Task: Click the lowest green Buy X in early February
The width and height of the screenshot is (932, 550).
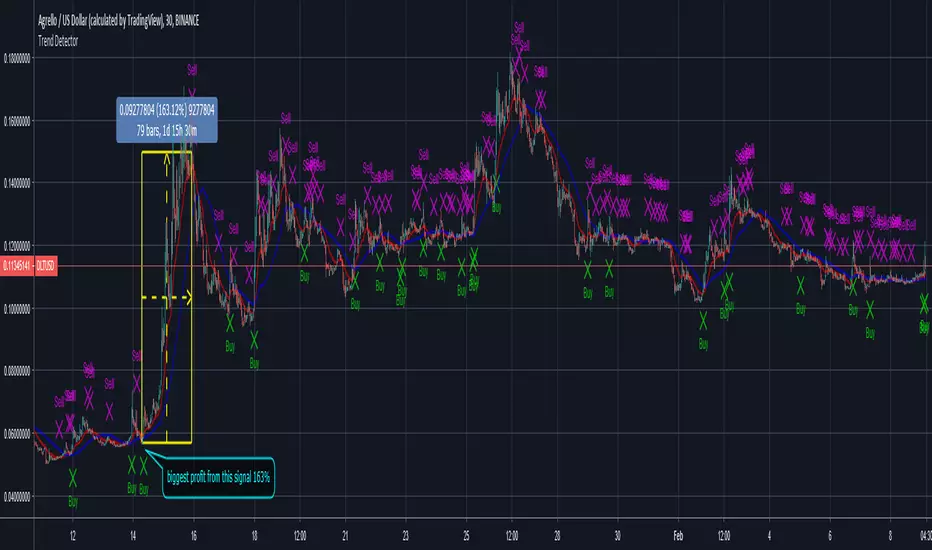Action: 703,321
